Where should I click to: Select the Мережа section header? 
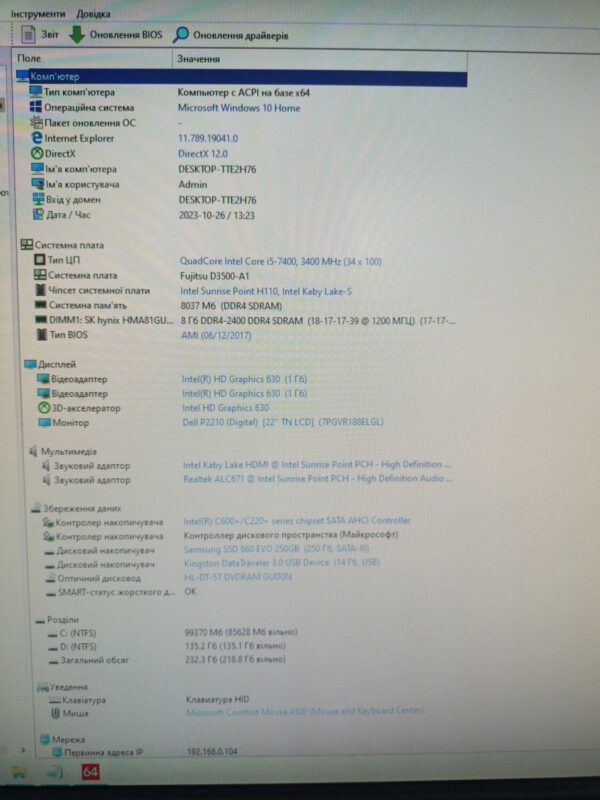[63, 739]
